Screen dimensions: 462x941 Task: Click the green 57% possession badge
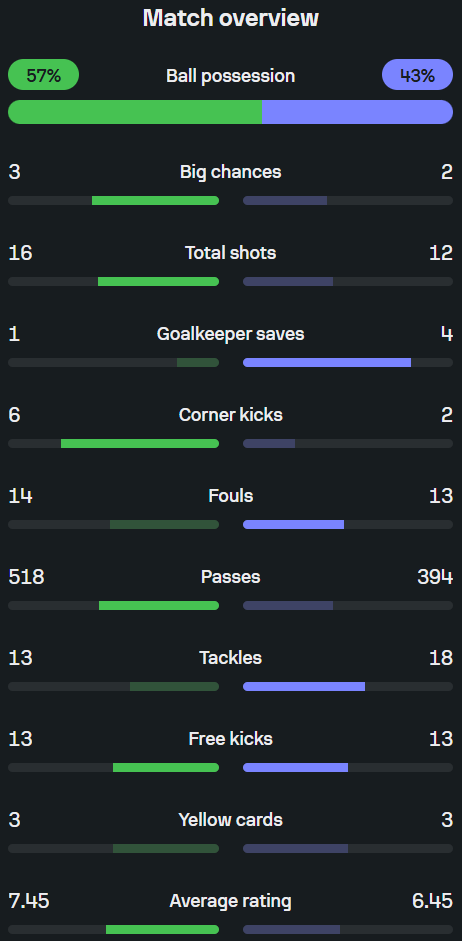tap(43, 75)
